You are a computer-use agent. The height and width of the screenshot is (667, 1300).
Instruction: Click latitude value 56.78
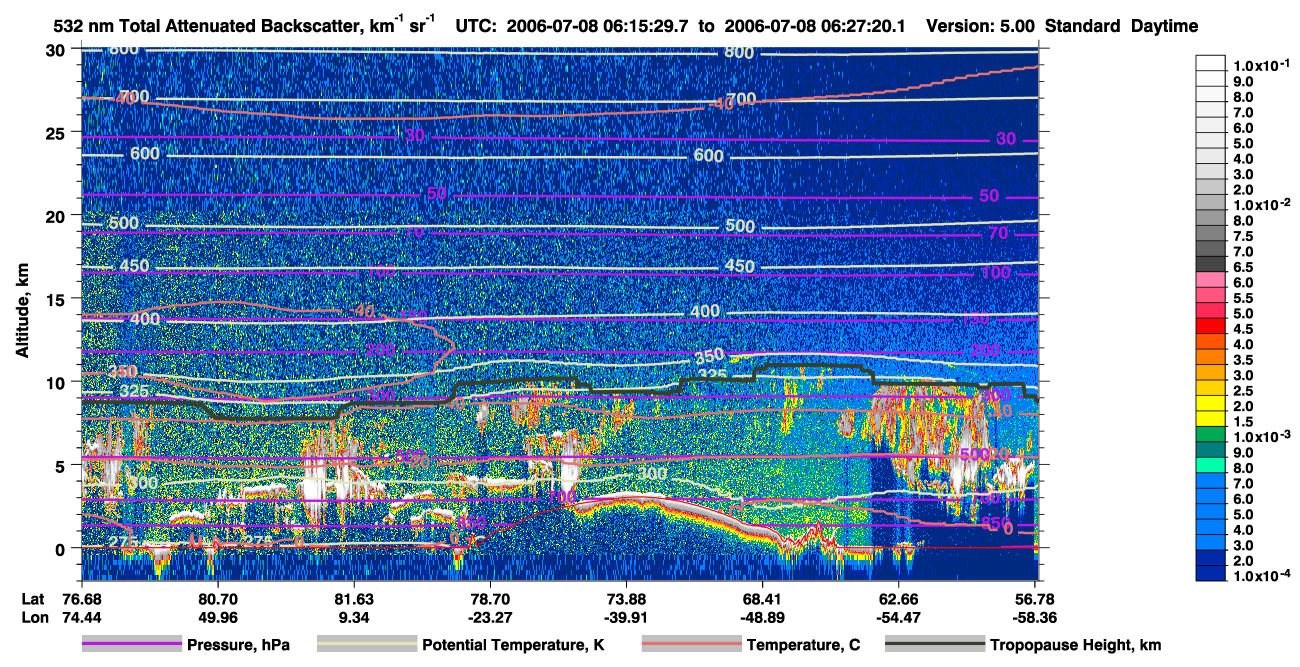click(x=1036, y=600)
